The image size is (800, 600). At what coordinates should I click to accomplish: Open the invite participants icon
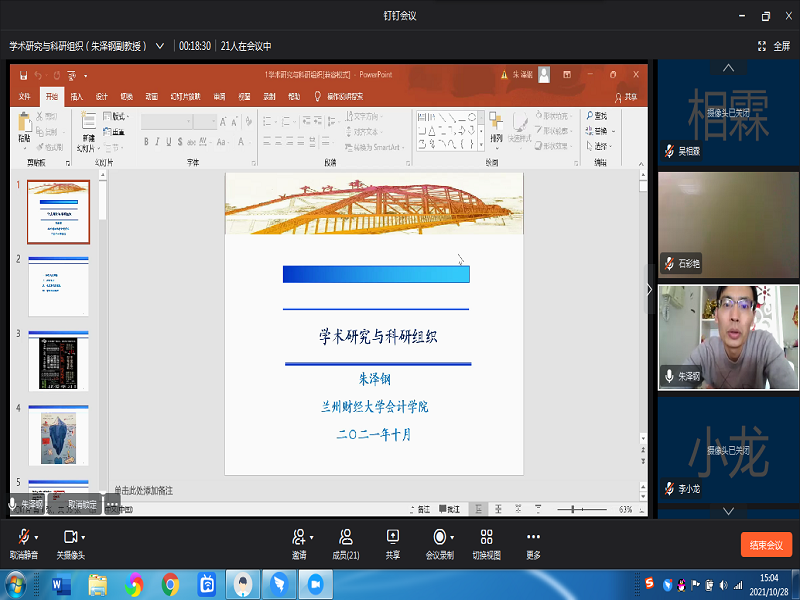click(298, 538)
